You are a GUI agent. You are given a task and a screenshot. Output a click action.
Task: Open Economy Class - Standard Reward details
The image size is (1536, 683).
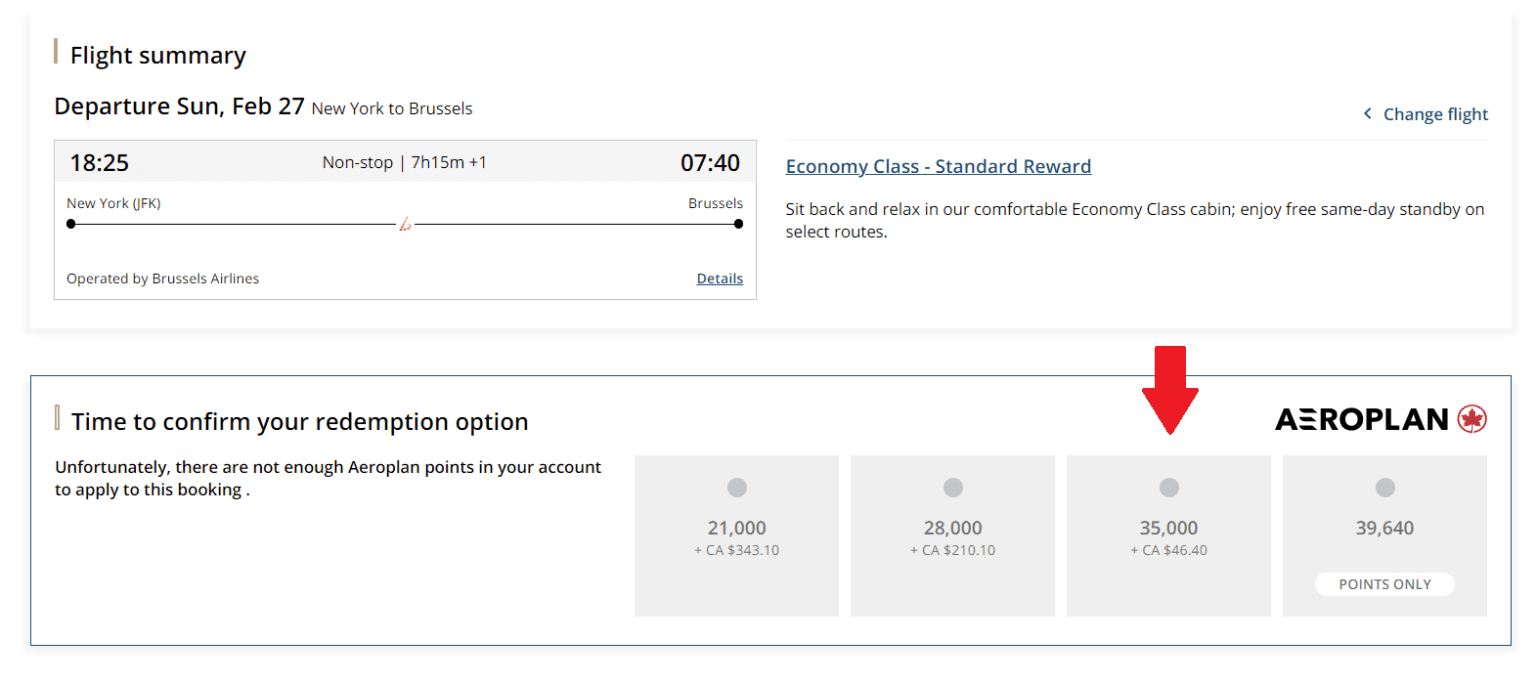pos(938,166)
